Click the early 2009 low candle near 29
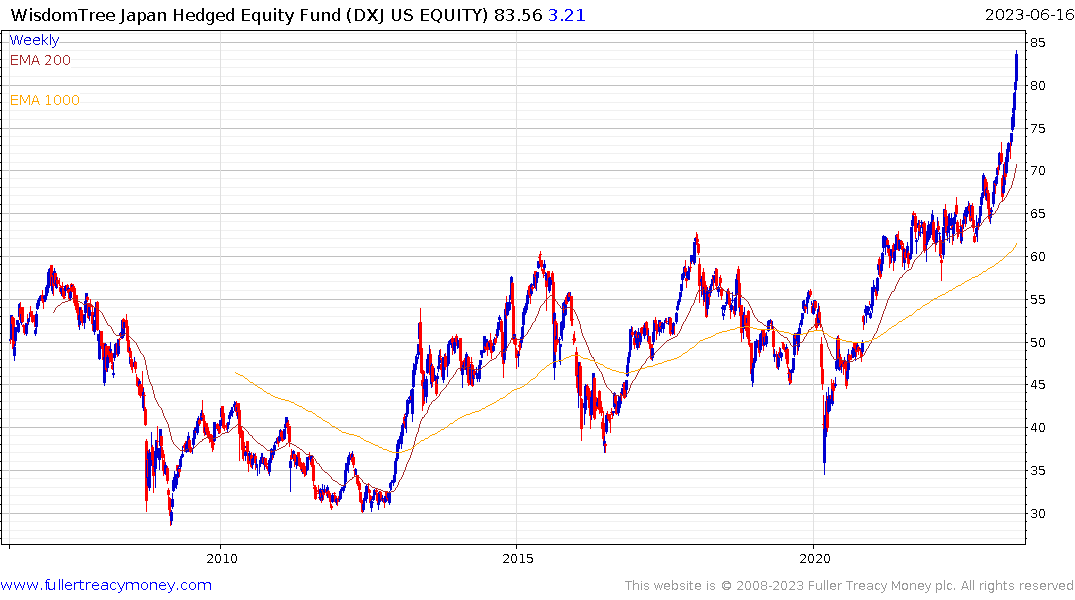The height and width of the screenshot is (600, 1075). coord(171,513)
